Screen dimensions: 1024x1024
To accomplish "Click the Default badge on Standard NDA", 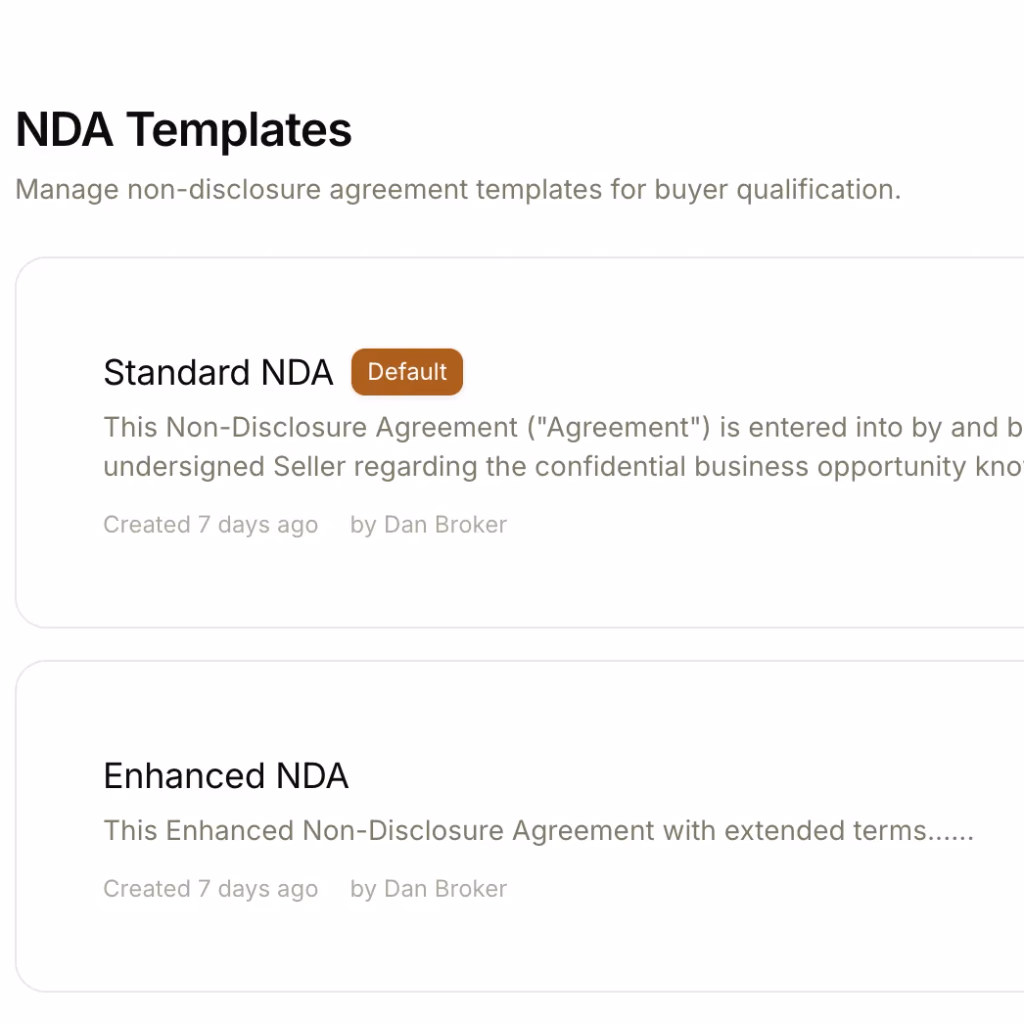I will (407, 372).
